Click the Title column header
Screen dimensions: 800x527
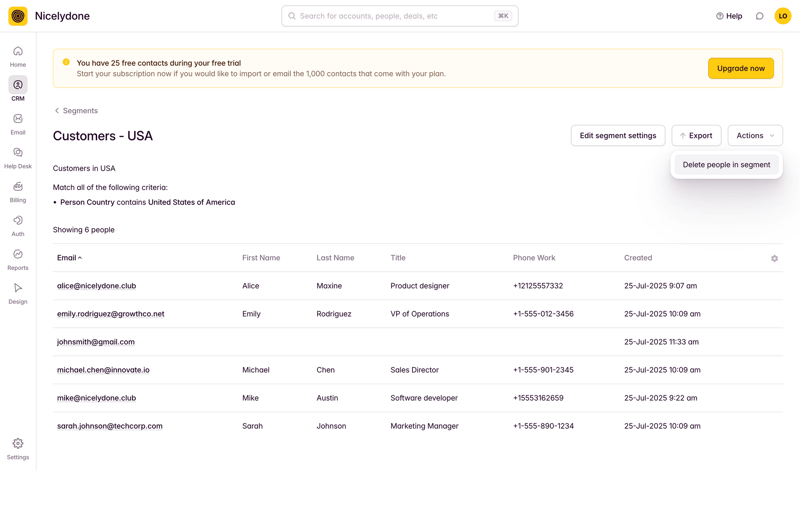point(398,258)
